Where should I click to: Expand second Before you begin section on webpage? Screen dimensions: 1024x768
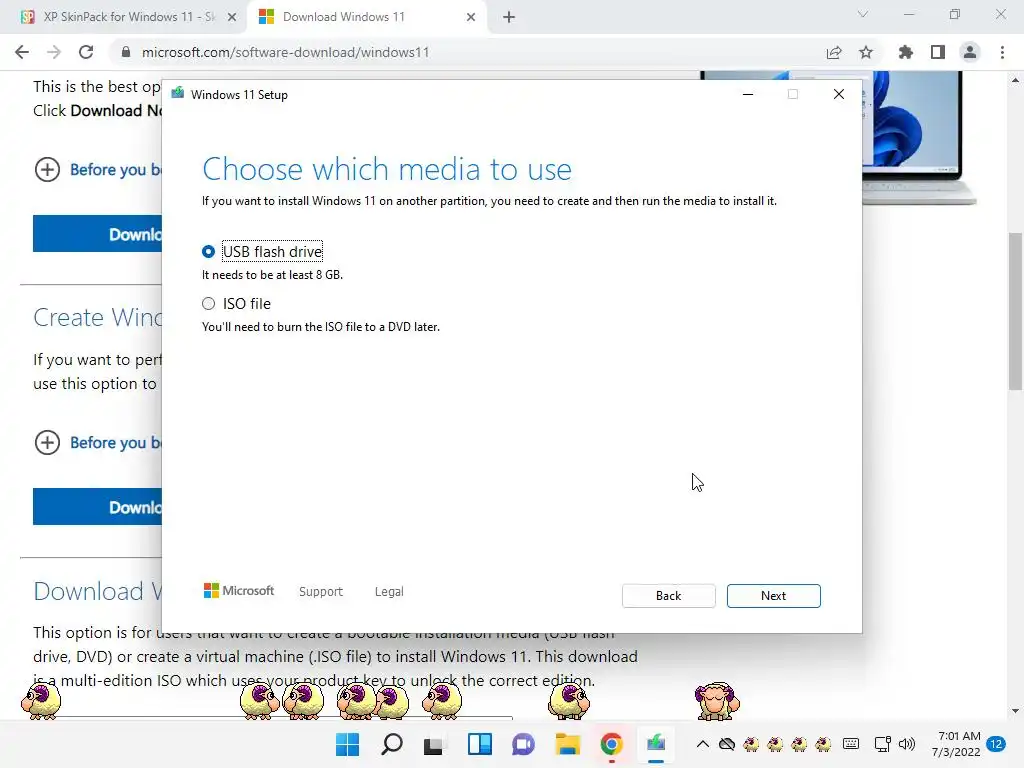[x=47, y=443]
